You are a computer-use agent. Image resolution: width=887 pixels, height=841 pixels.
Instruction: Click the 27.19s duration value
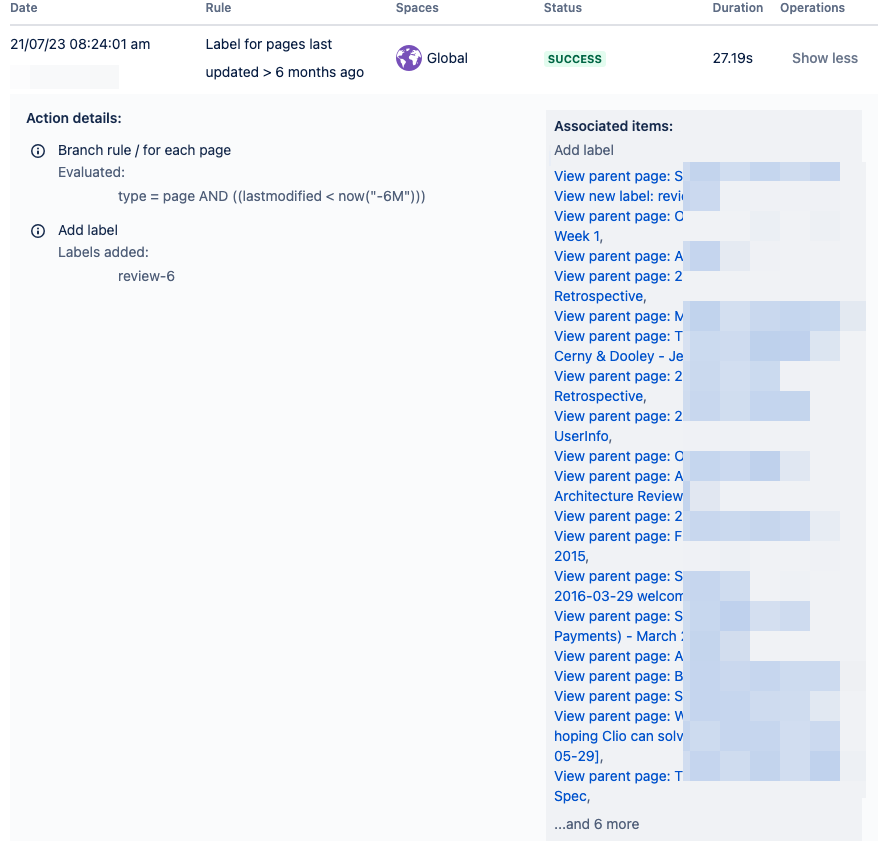[733, 58]
